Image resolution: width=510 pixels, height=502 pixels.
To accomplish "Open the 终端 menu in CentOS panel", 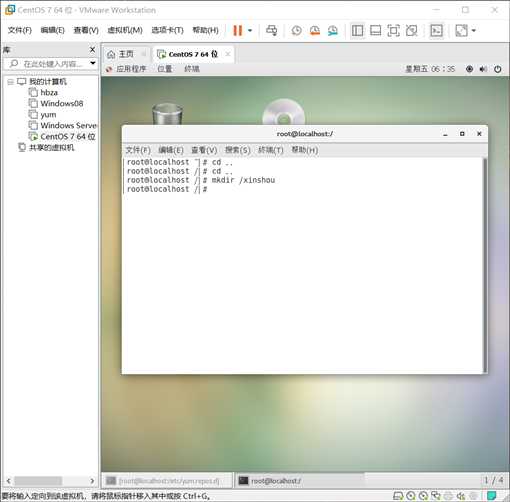I will (192, 69).
